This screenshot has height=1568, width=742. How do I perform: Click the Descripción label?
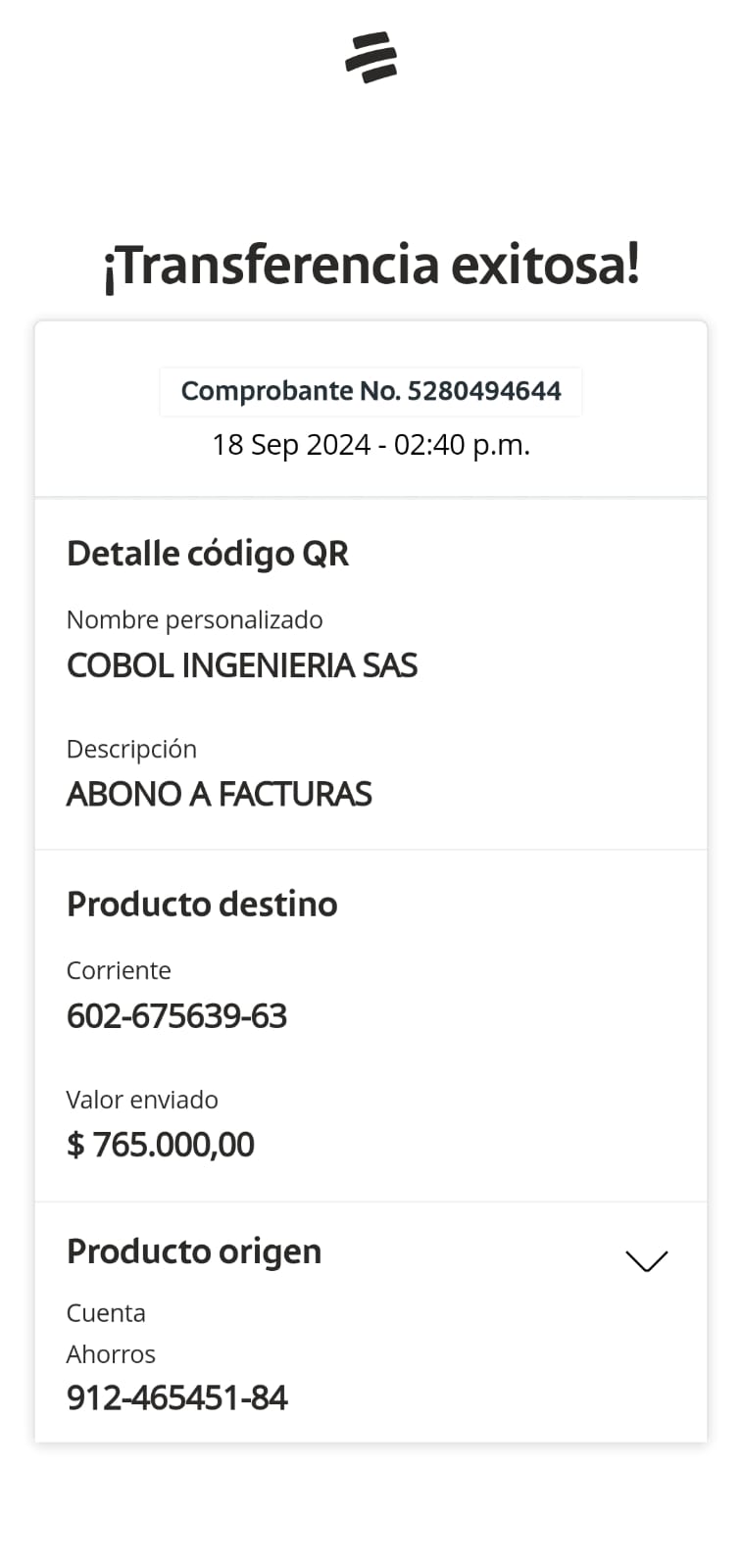(x=131, y=749)
